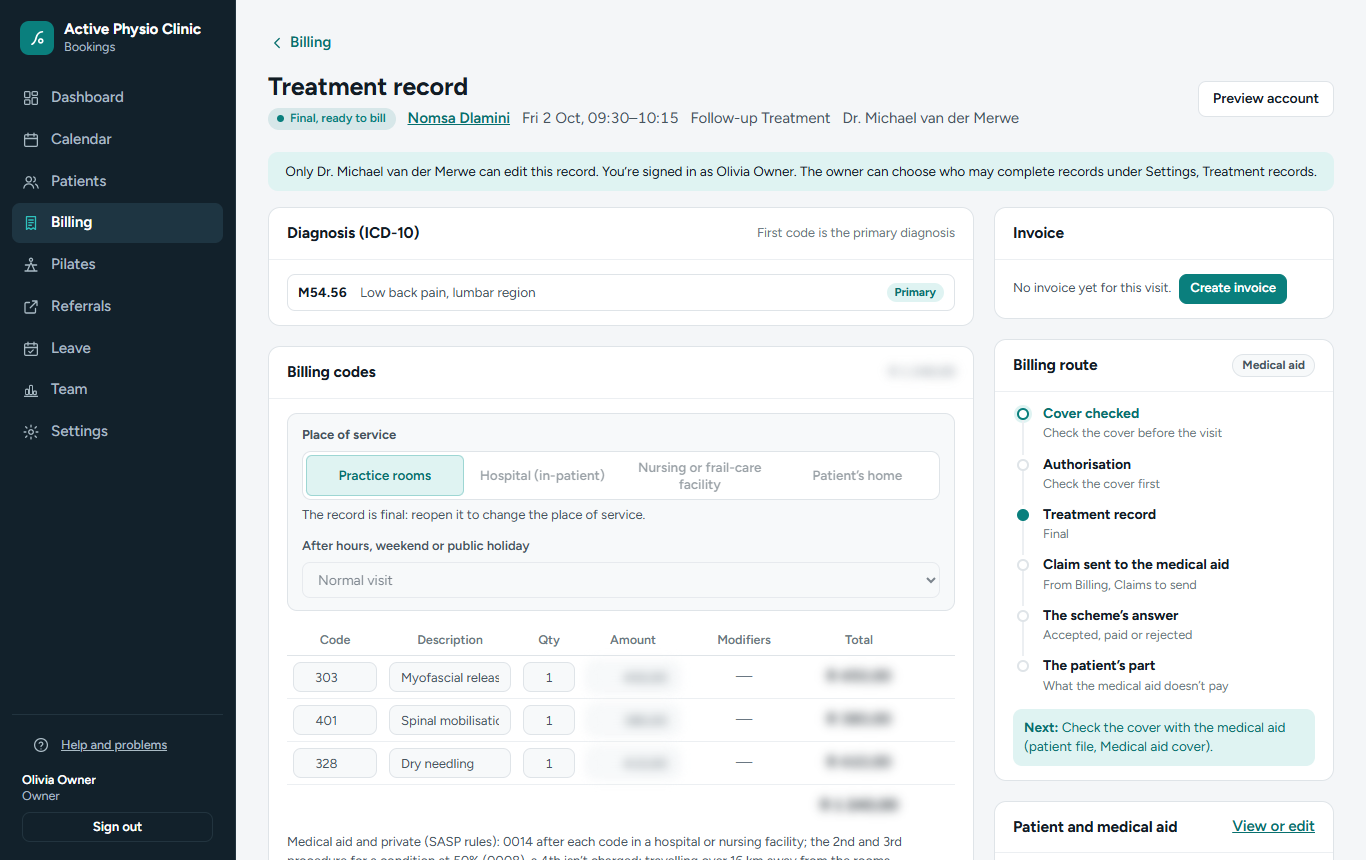
Task: Open the Team section
Action: coord(117,390)
